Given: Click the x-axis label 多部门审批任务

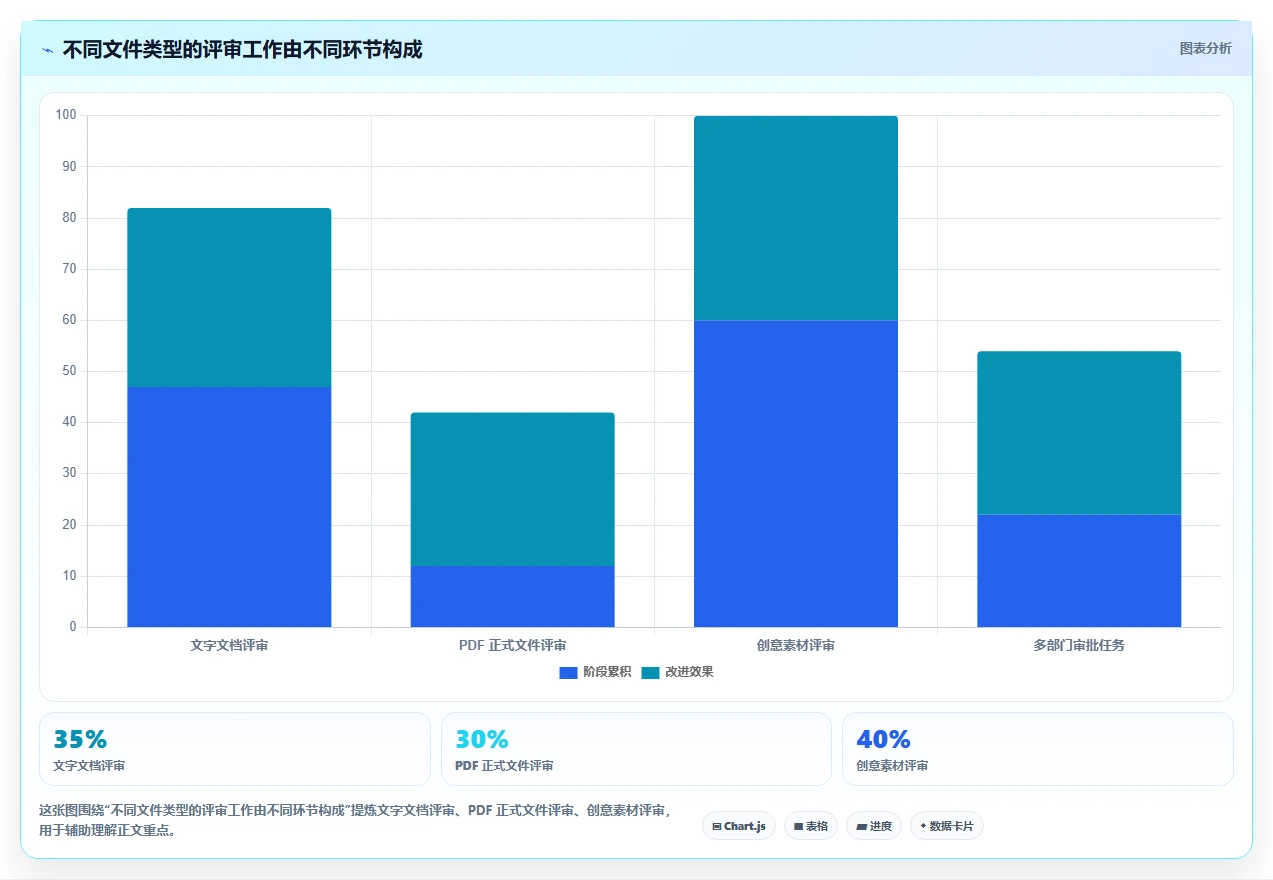Looking at the screenshot, I should click(x=1079, y=645).
